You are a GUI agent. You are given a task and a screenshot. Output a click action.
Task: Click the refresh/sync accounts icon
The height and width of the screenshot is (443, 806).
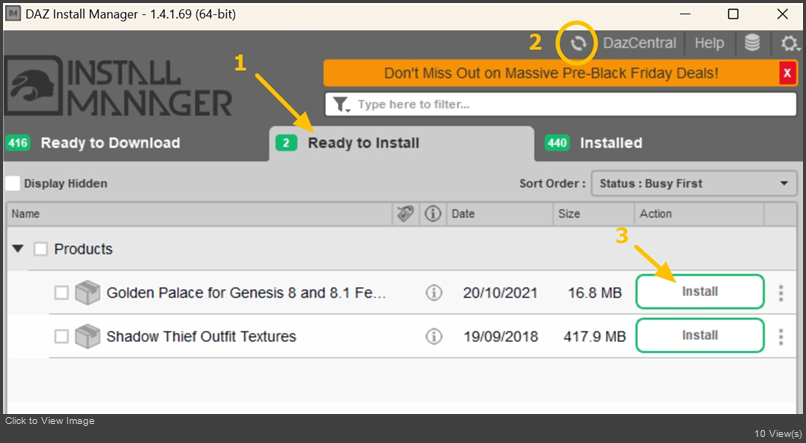(x=578, y=43)
